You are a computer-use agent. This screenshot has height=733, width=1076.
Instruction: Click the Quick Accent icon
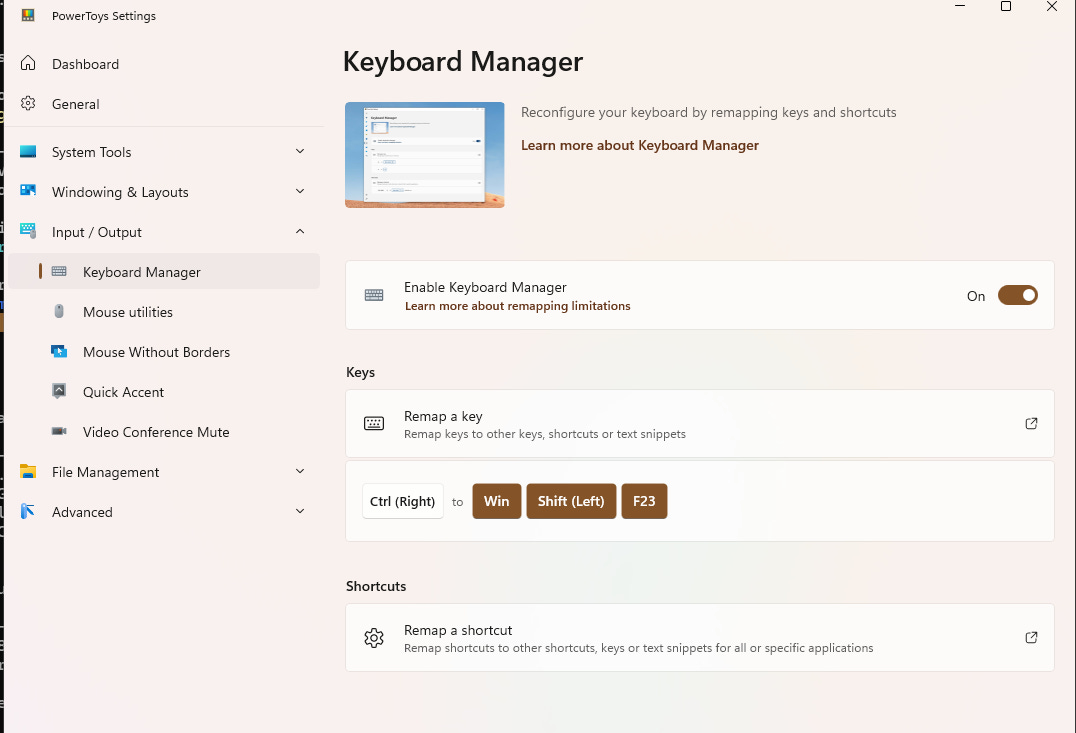pos(60,391)
